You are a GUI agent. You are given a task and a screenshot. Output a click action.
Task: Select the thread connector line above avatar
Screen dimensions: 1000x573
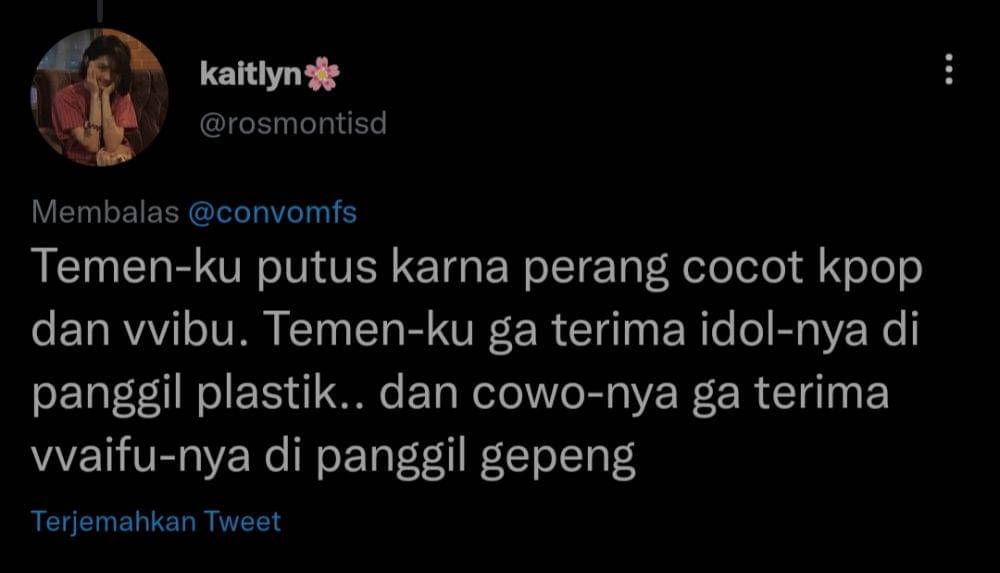[x=99, y=11]
